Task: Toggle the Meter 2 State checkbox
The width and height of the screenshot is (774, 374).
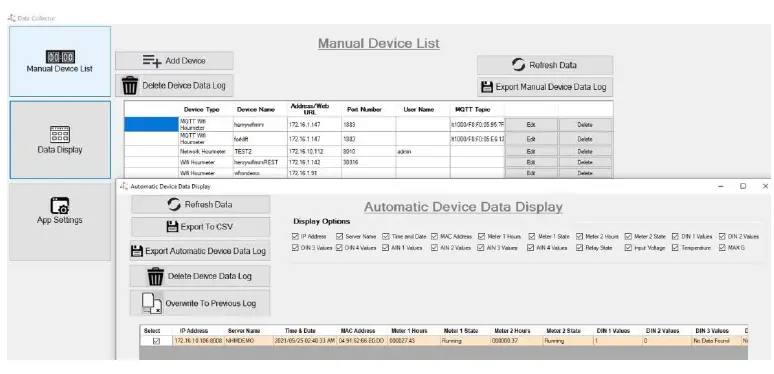Action: click(628, 236)
